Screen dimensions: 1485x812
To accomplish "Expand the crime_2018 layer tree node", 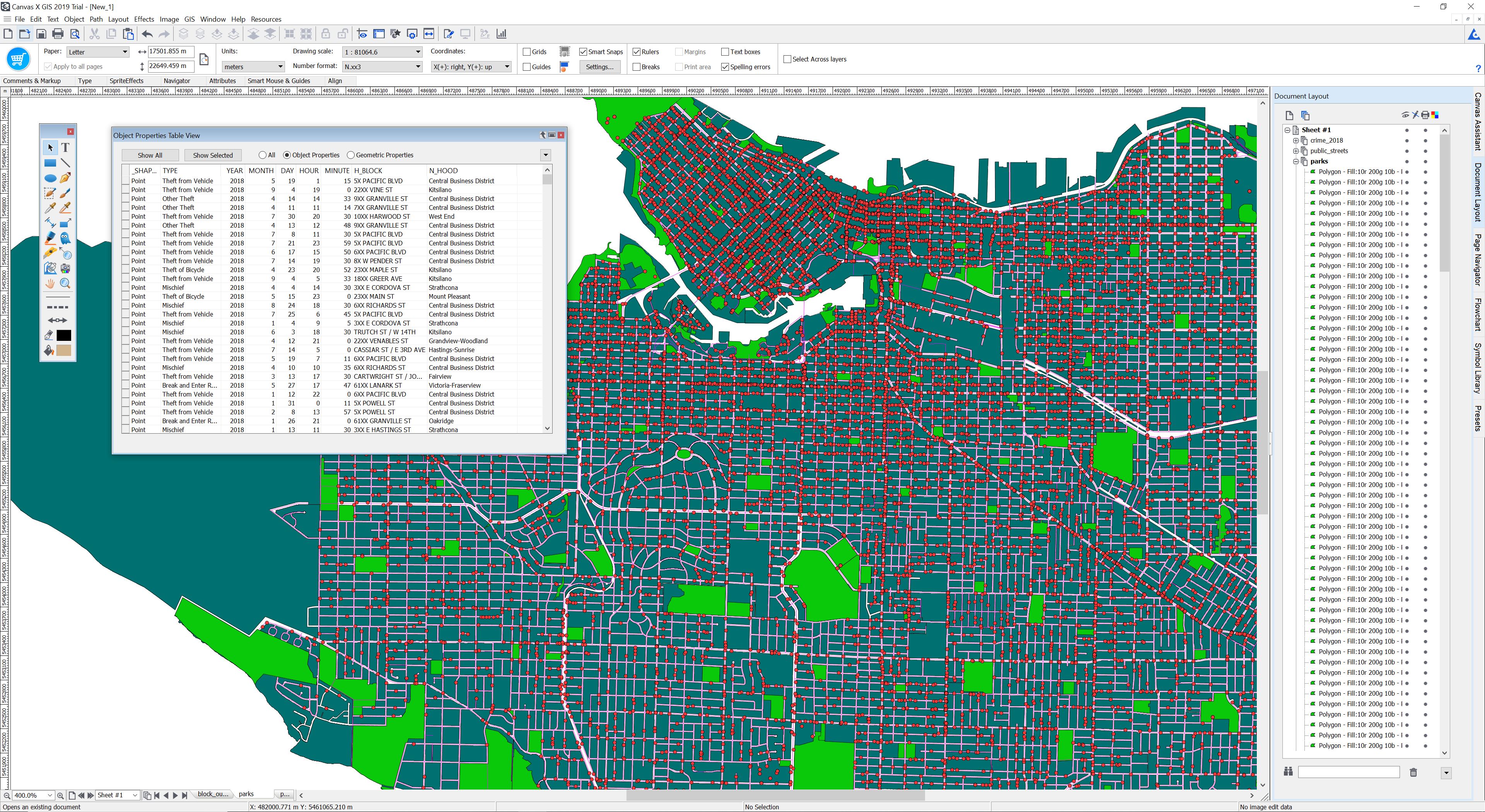I will pos(1296,141).
